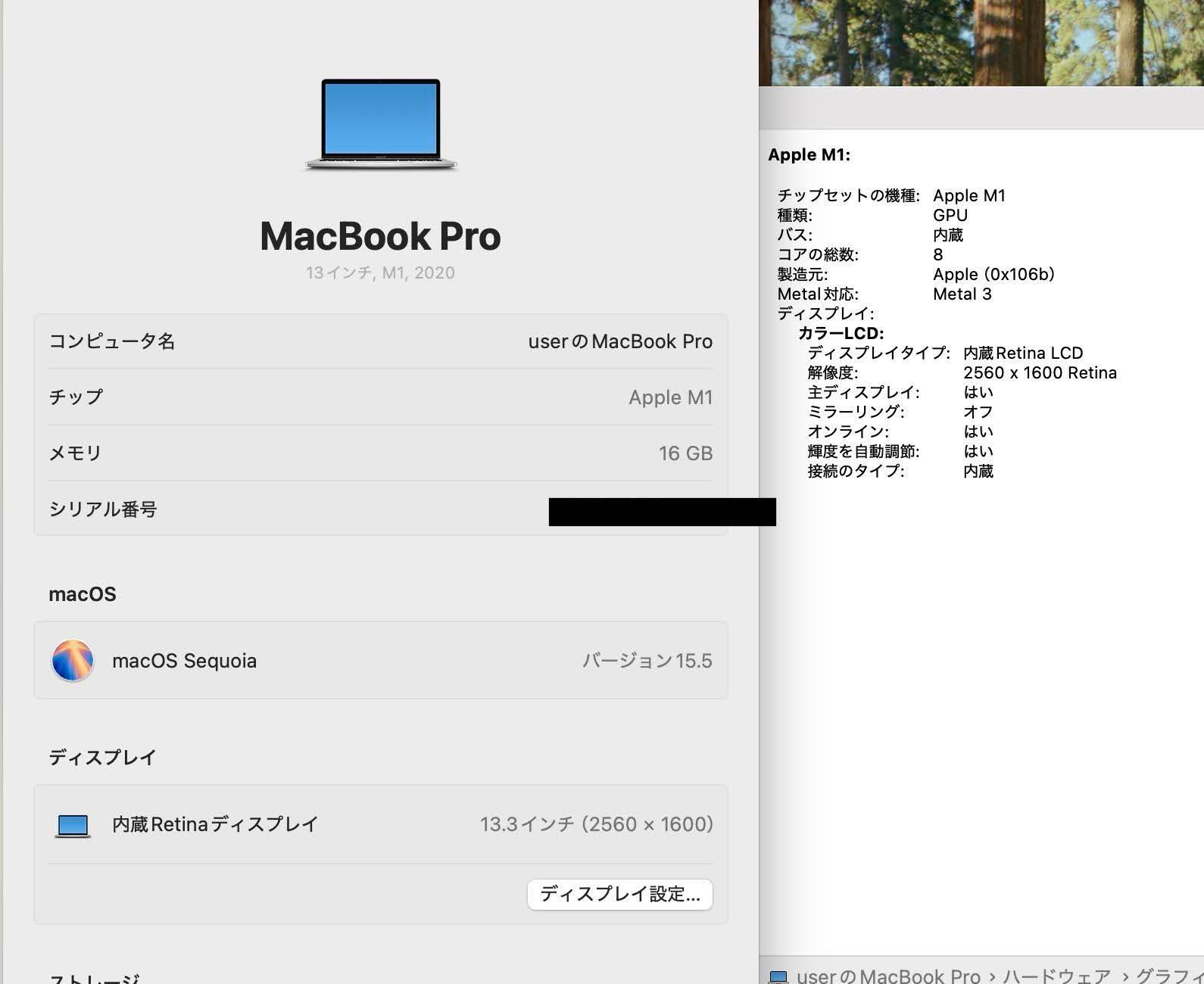The height and width of the screenshot is (984, 1204).
Task: Click the 'macOS' section heading
Action: click(83, 594)
